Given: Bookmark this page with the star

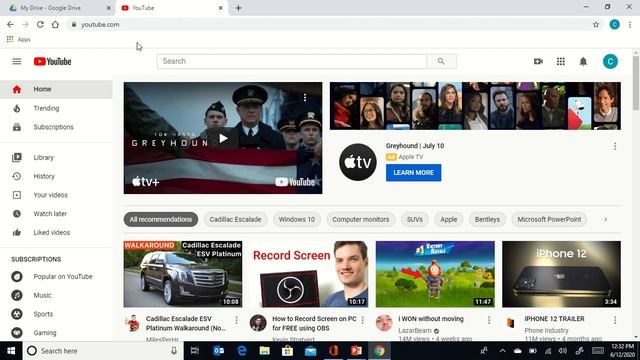Looking at the screenshot, I should (596, 24).
